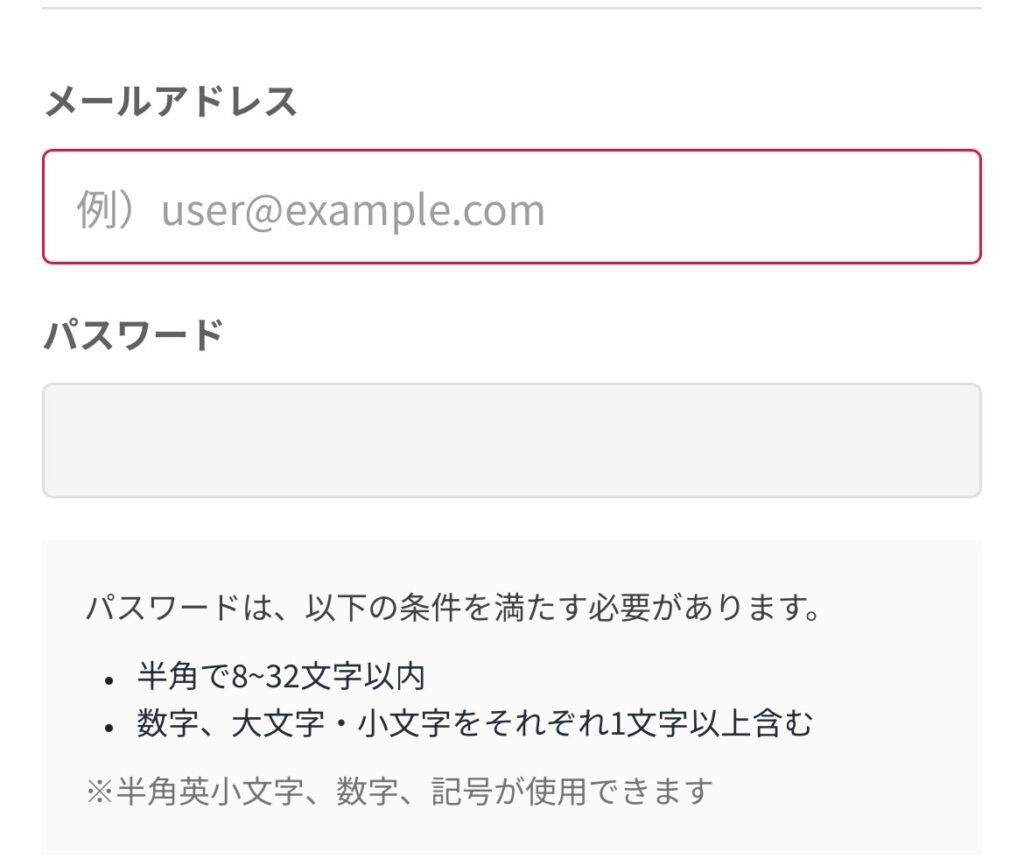Click the パスワード field label
The height and width of the screenshot is (859, 1024).
pyautogui.click(x=133, y=335)
